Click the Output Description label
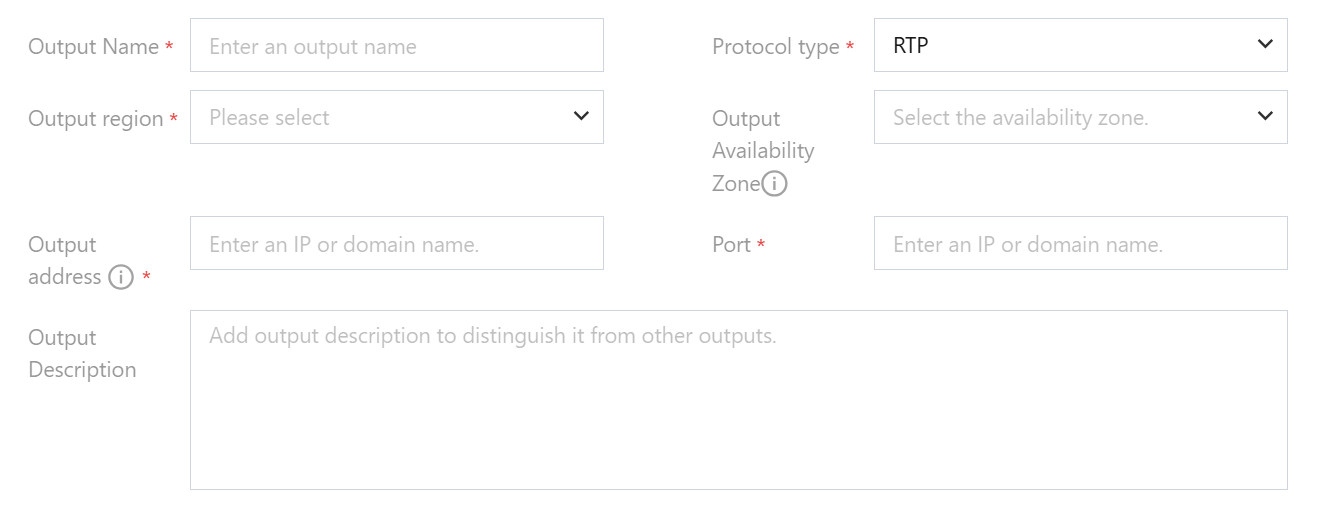The height and width of the screenshot is (525, 1331). [x=81, y=353]
